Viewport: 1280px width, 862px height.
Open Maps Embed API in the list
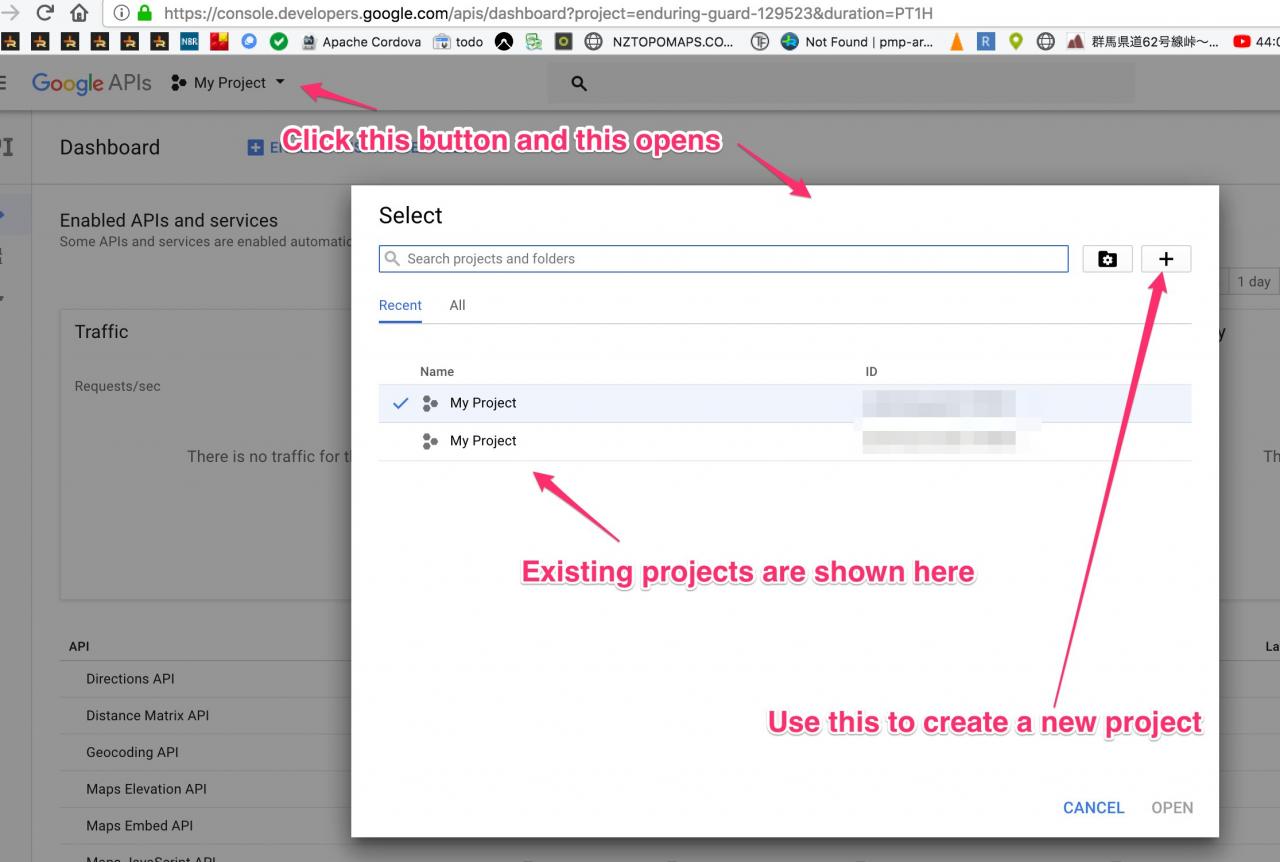coord(139,826)
